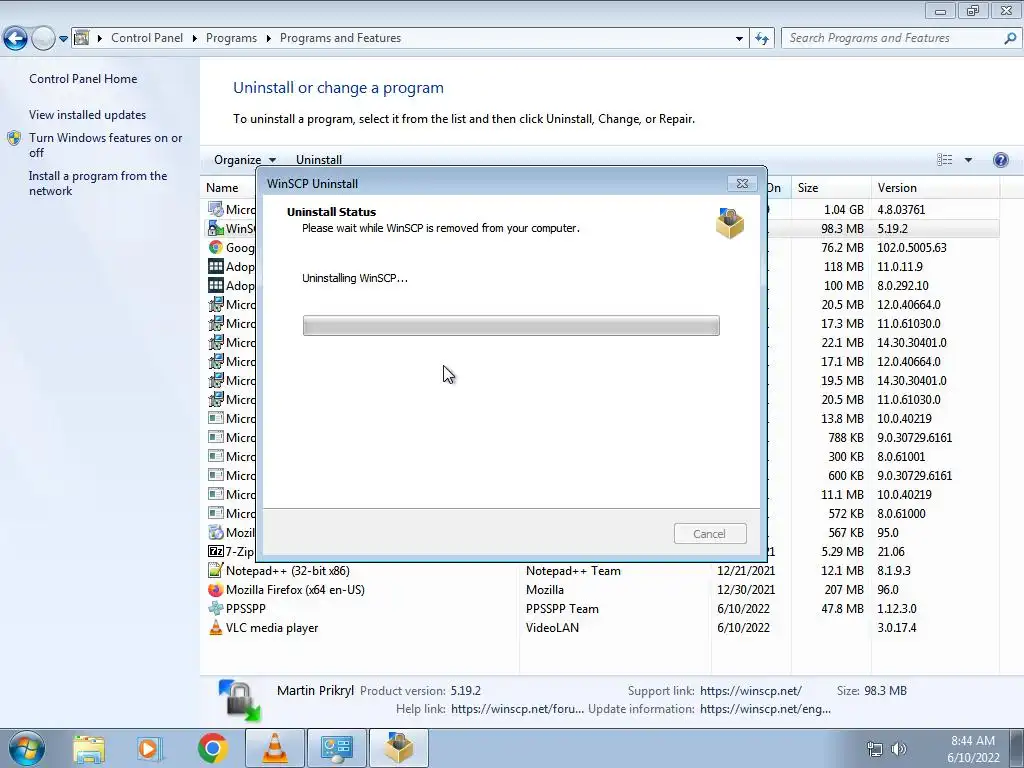Image resolution: width=1024 pixels, height=768 pixels.
Task: Open the update information link
Action: click(765, 709)
